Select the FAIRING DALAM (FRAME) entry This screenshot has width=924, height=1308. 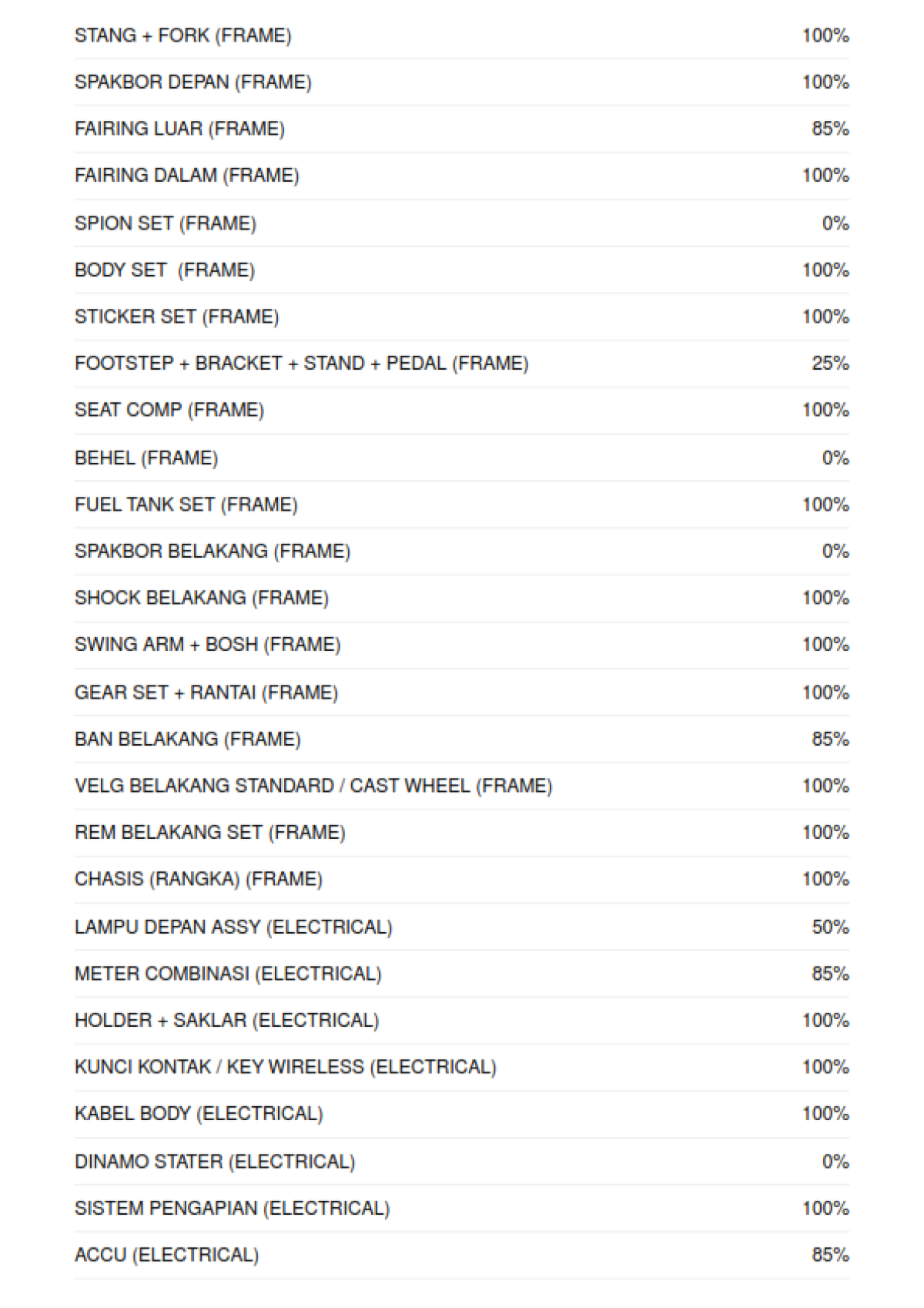[x=186, y=176]
